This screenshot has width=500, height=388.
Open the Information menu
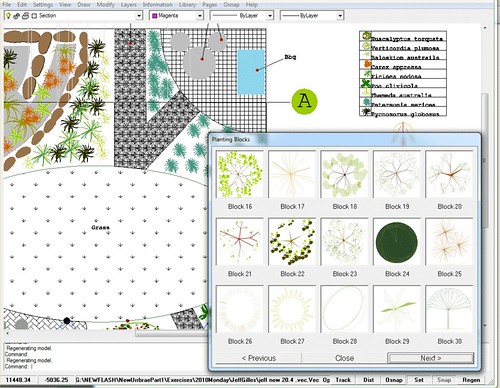tap(158, 5)
